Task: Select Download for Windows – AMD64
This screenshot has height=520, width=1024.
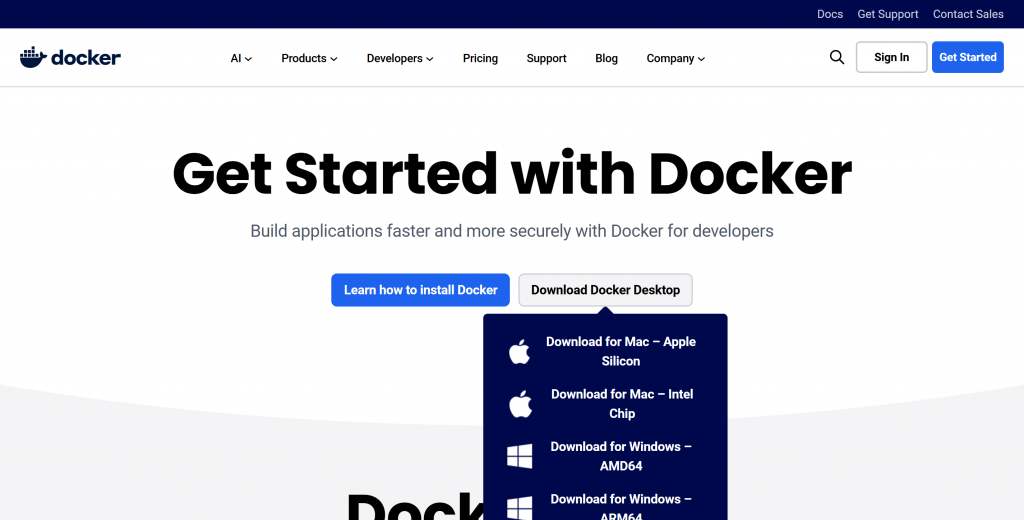Action: click(x=605, y=456)
